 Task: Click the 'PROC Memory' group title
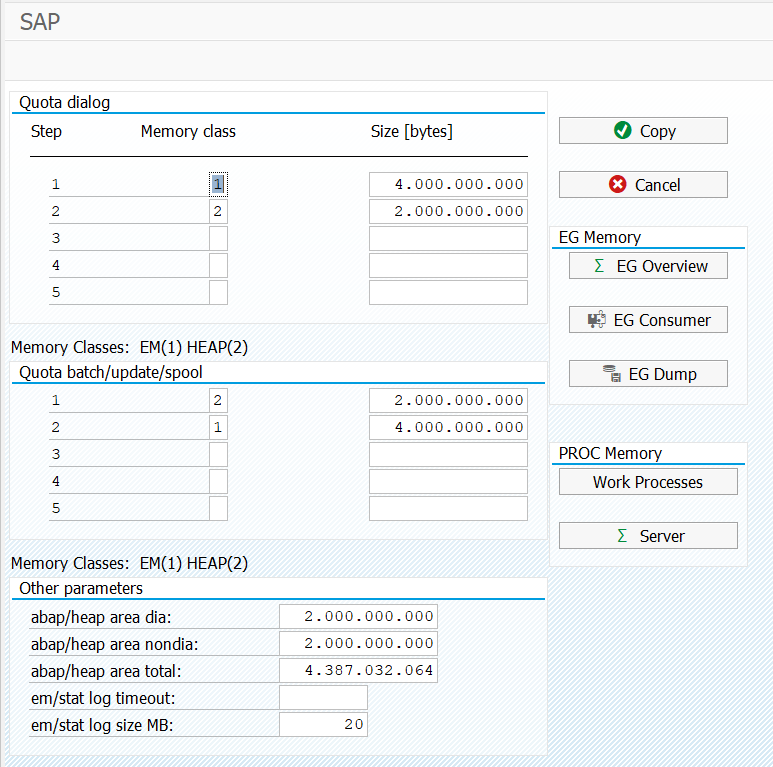pyautogui.click(x=610, y=453)
